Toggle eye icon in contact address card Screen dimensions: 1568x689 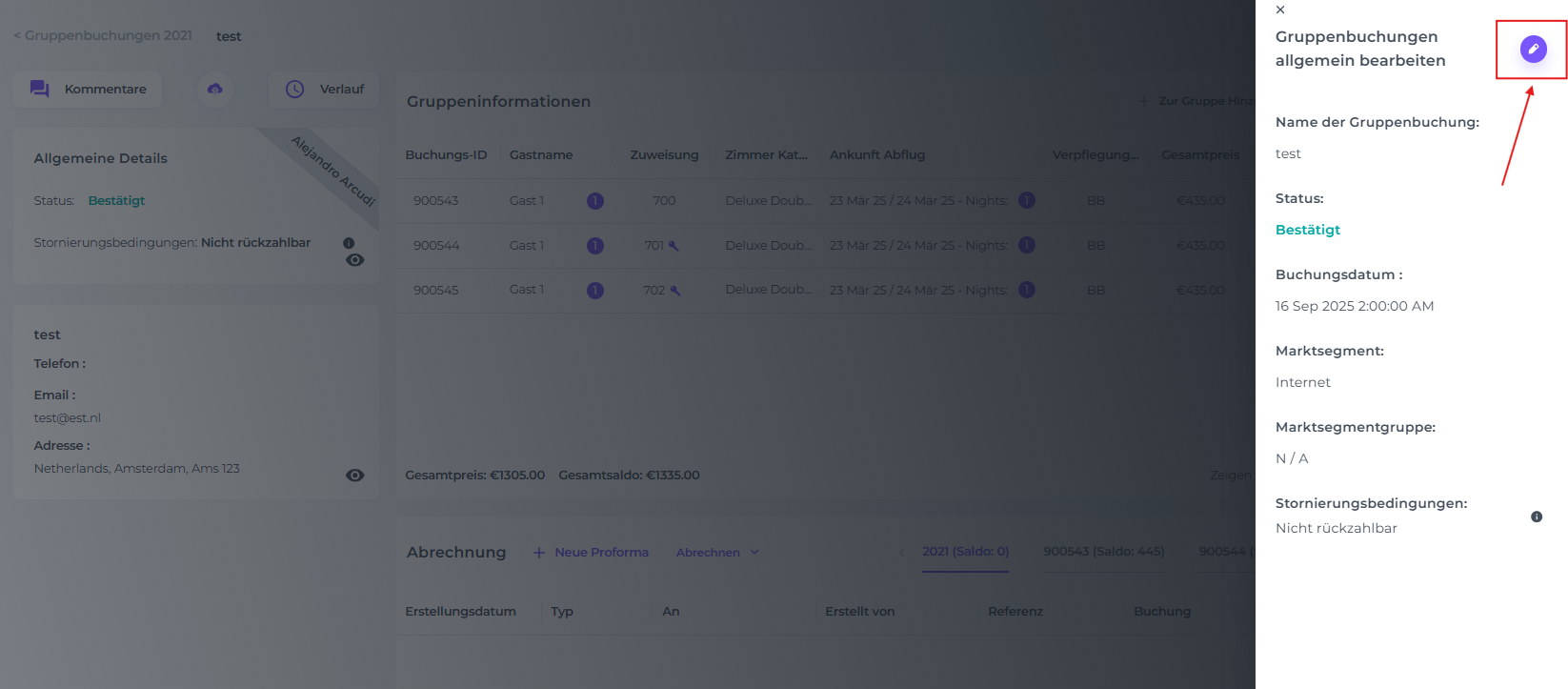pyautogui.click(x=354, y=476)
